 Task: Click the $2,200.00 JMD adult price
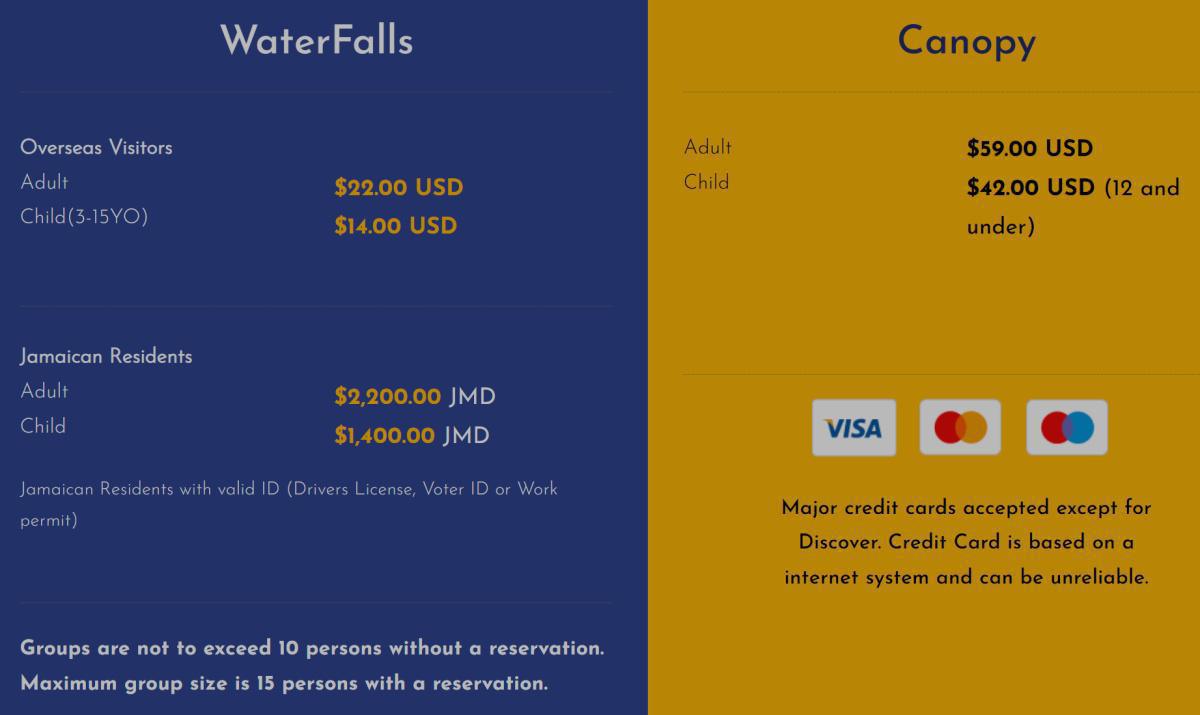pyautogui.click(x=415, y=397)
